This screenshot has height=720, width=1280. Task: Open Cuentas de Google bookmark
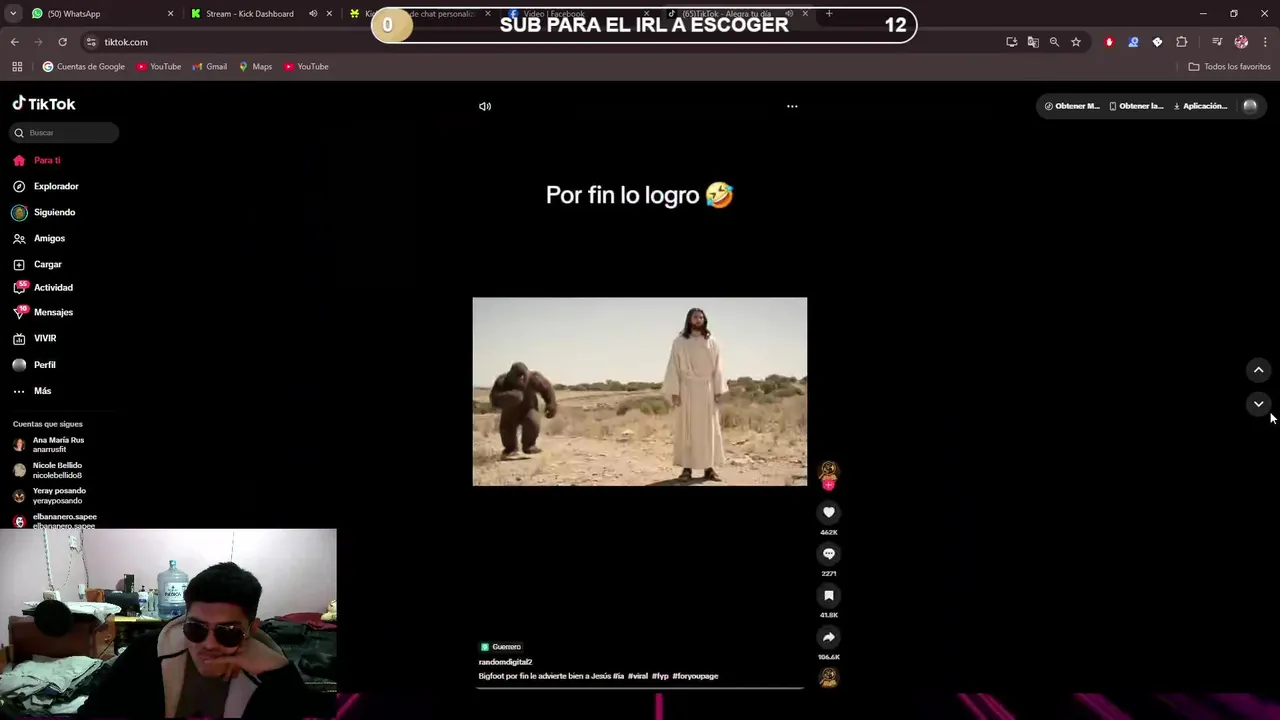click(x=84, y=67)
